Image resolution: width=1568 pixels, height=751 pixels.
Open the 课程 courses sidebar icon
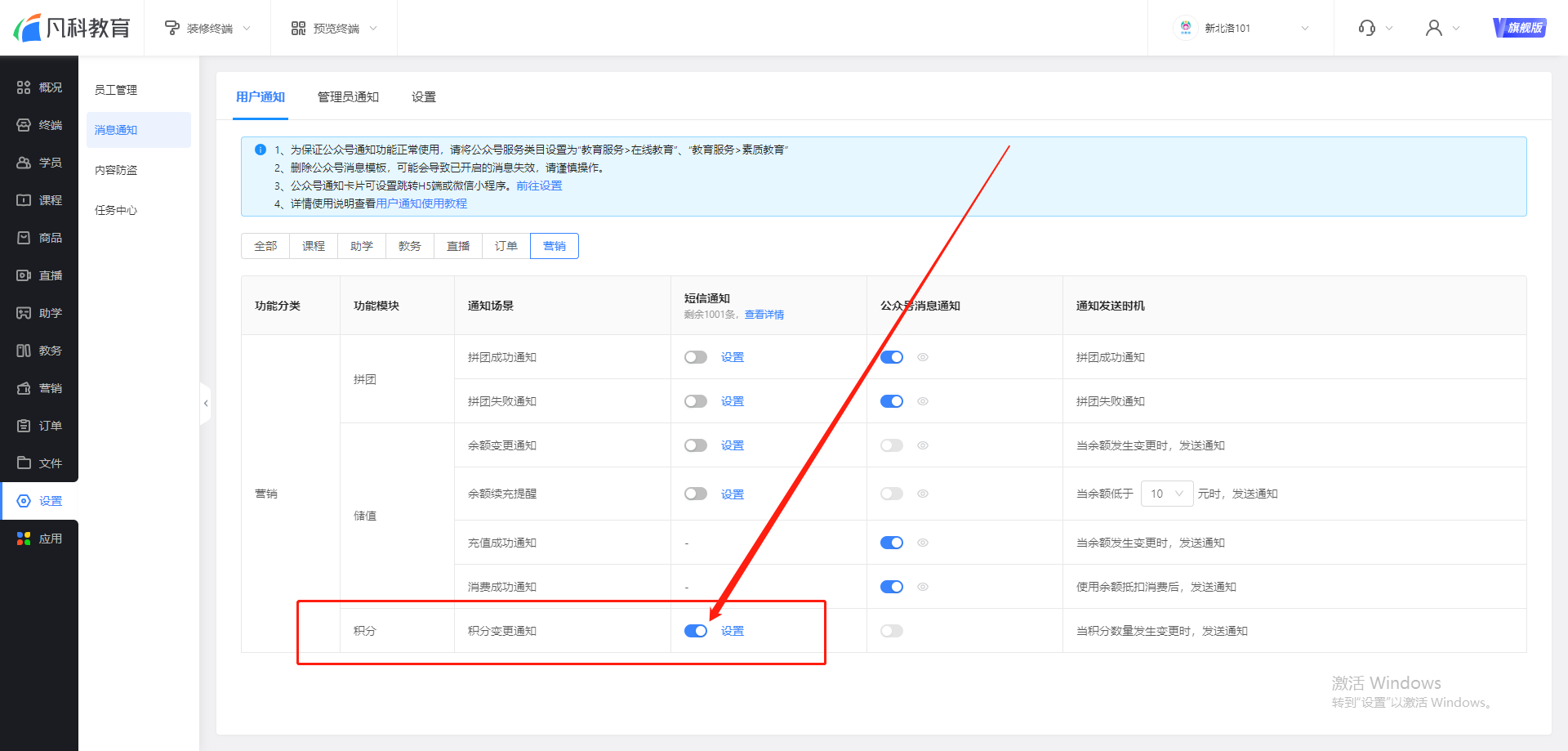coord(24,200)
